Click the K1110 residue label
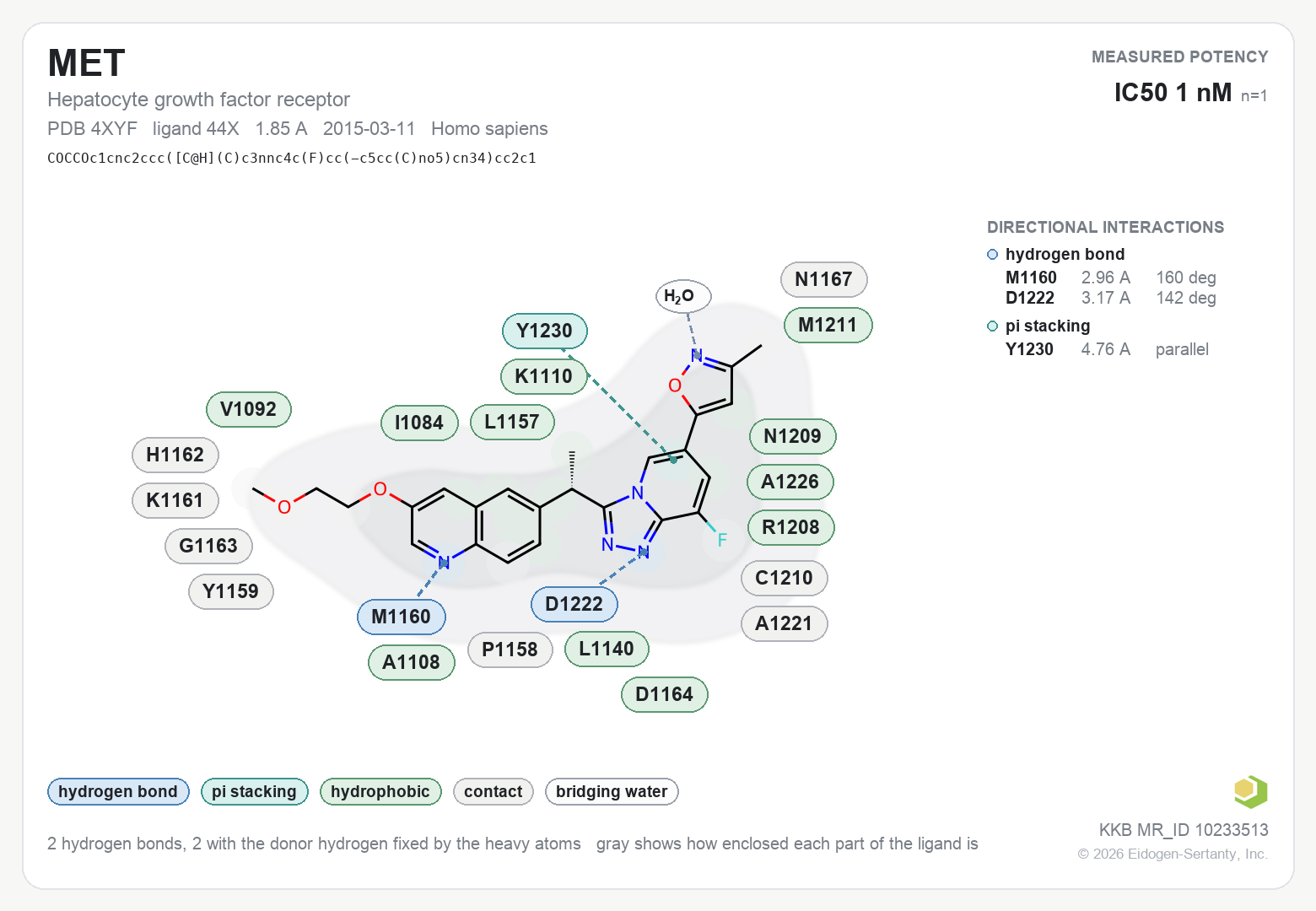Screen dimensions: 1316x911 click(544, 376)
